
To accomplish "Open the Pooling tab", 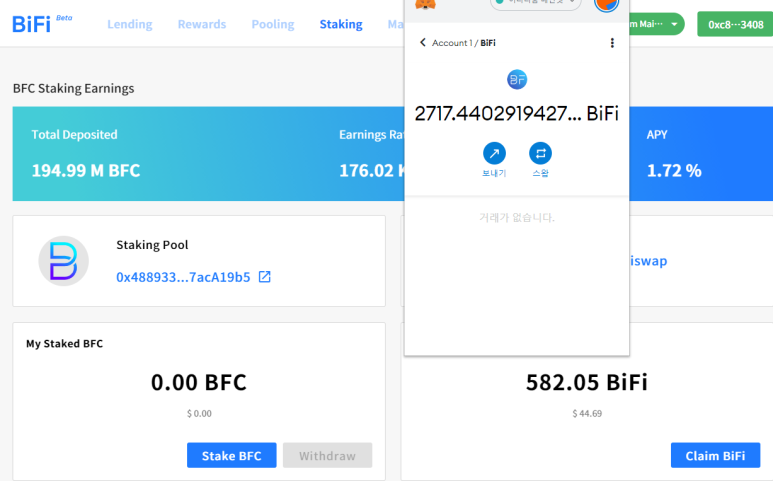I will 273,24.
